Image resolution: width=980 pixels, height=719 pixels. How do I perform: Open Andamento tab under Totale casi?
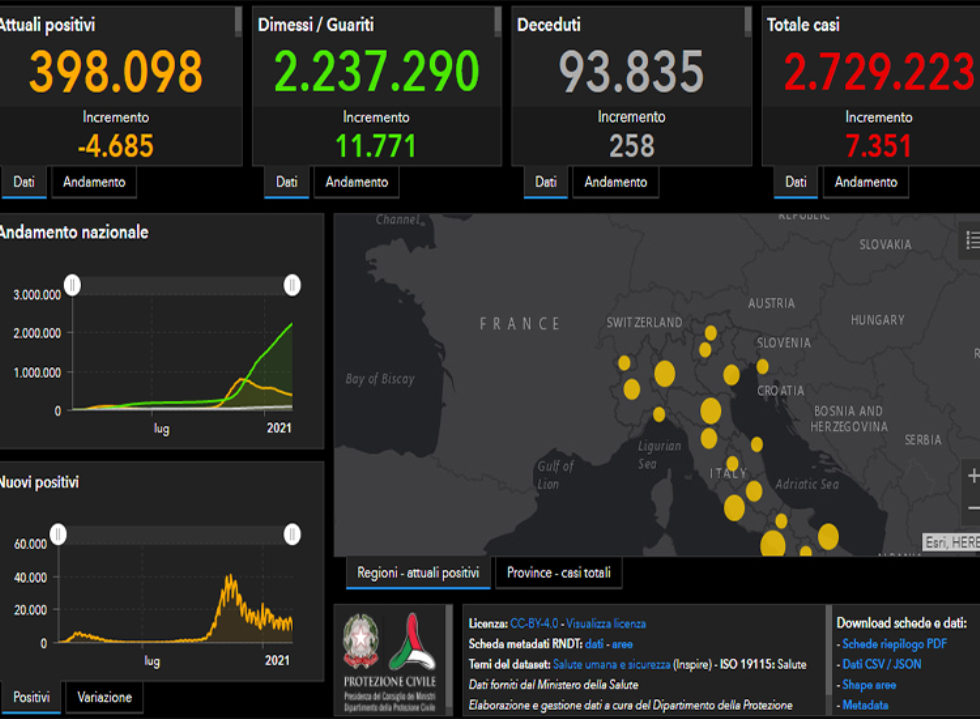click(x=866, y=182)
